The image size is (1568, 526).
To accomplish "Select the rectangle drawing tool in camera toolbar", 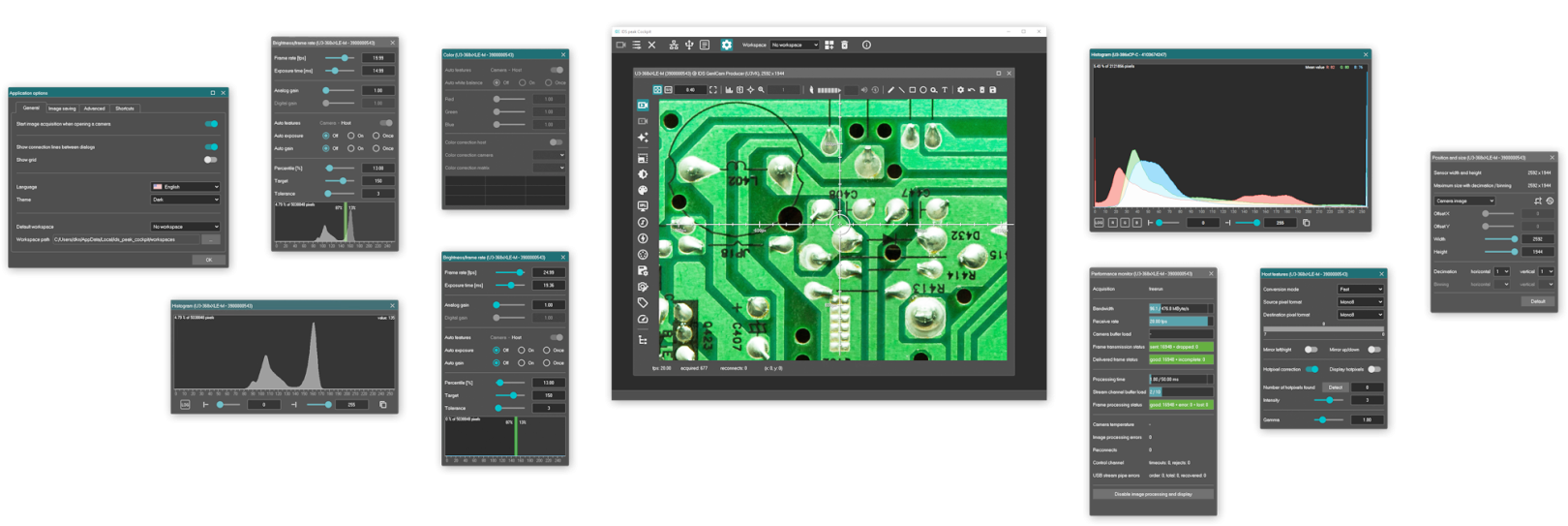I will pyautogui.click(x=913, y=90).
